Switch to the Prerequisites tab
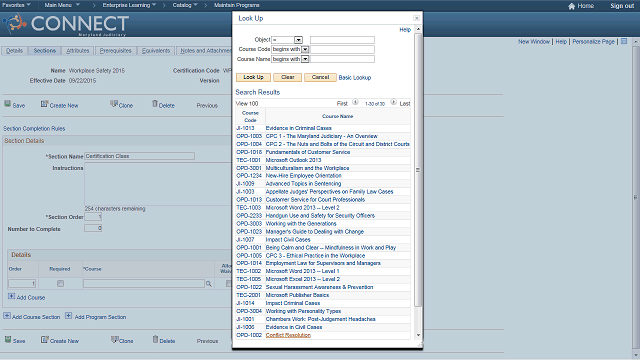Viewport: 640px width, 360px height. pyautogui.click(x=116, y=51)
